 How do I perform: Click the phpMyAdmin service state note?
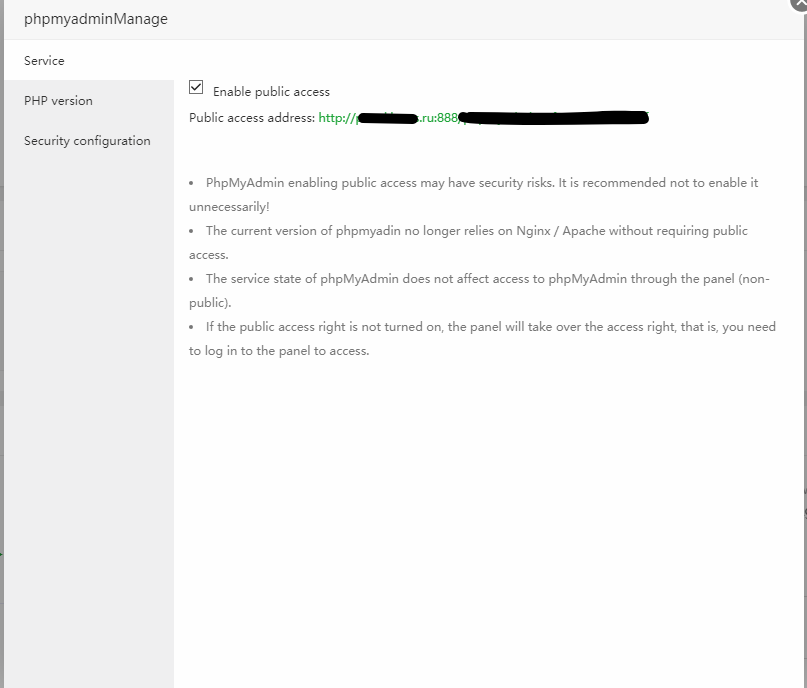(x=479, y=290)
